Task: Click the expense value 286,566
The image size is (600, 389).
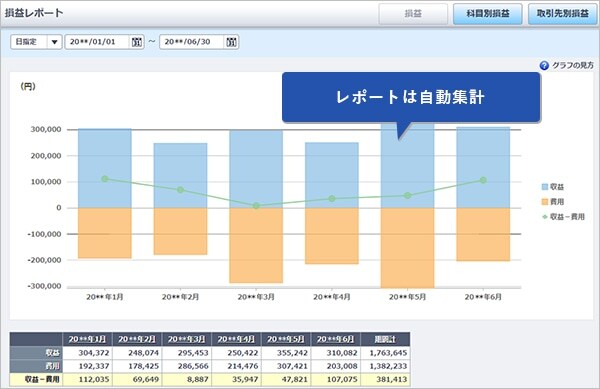Action: point(193,366)
